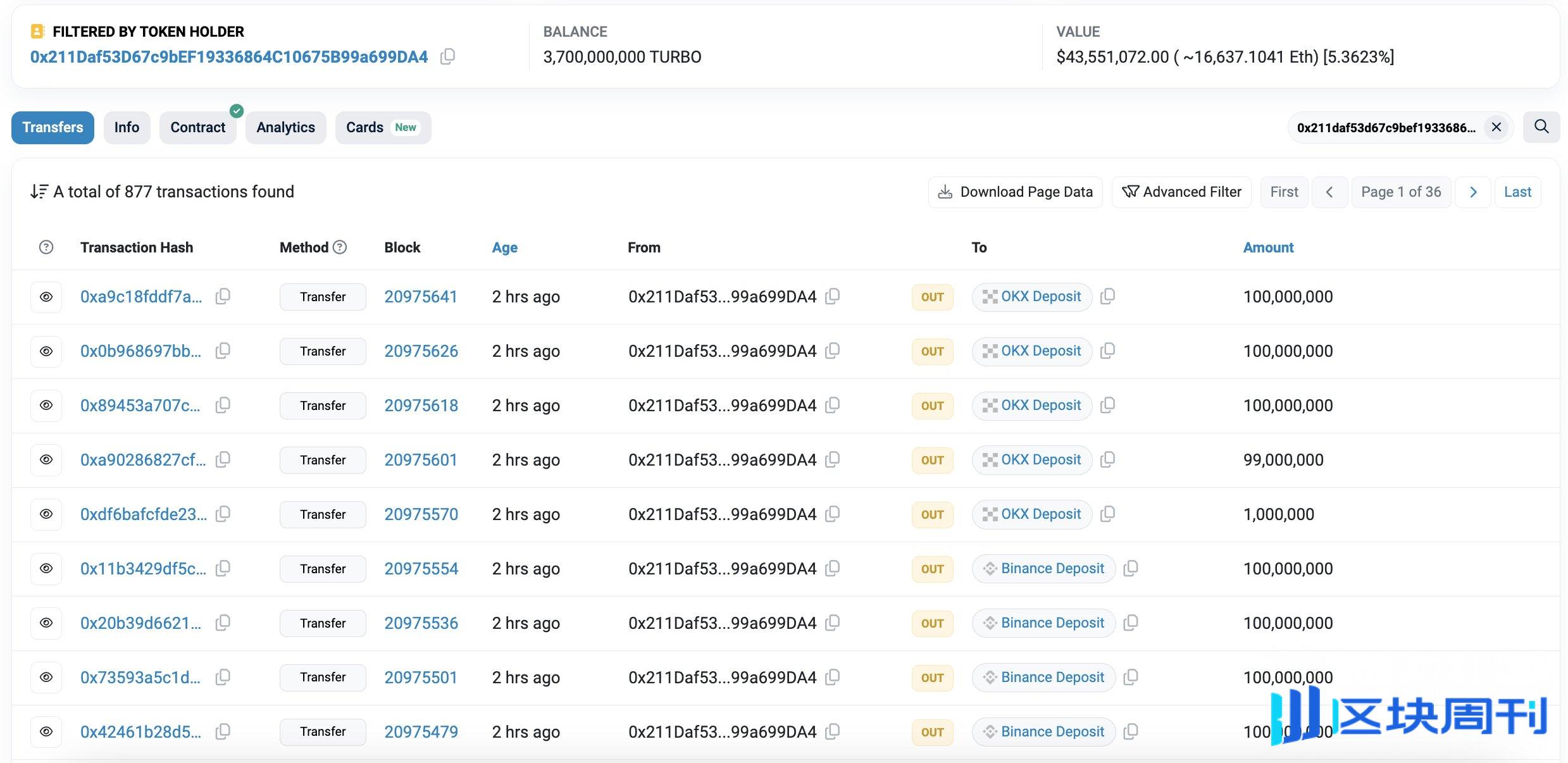The width and height of the screenshot is (1568, 763).
Task: Click Method column help icon
Action: coord(340,247)
